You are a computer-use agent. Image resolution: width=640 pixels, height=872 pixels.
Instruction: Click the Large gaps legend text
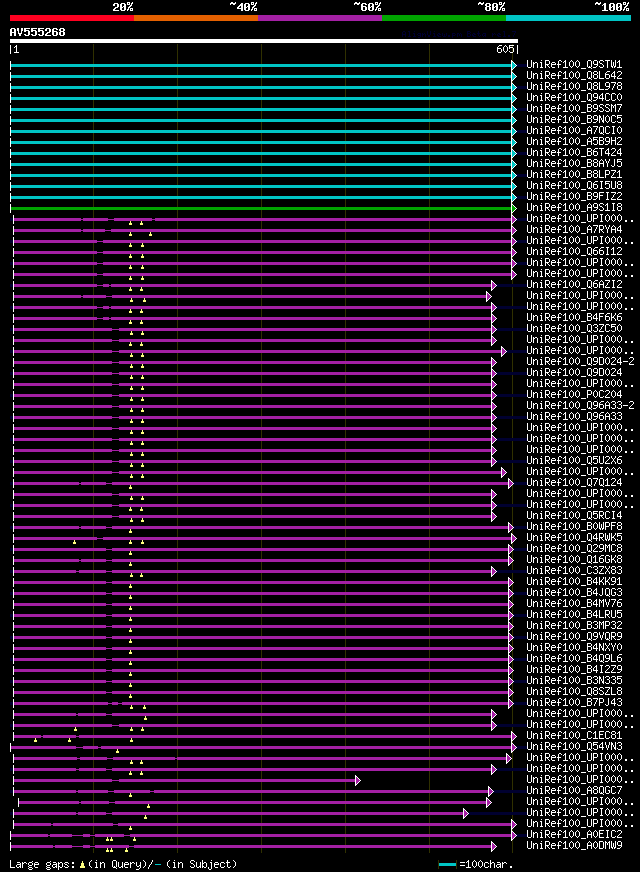pos(123,864)
